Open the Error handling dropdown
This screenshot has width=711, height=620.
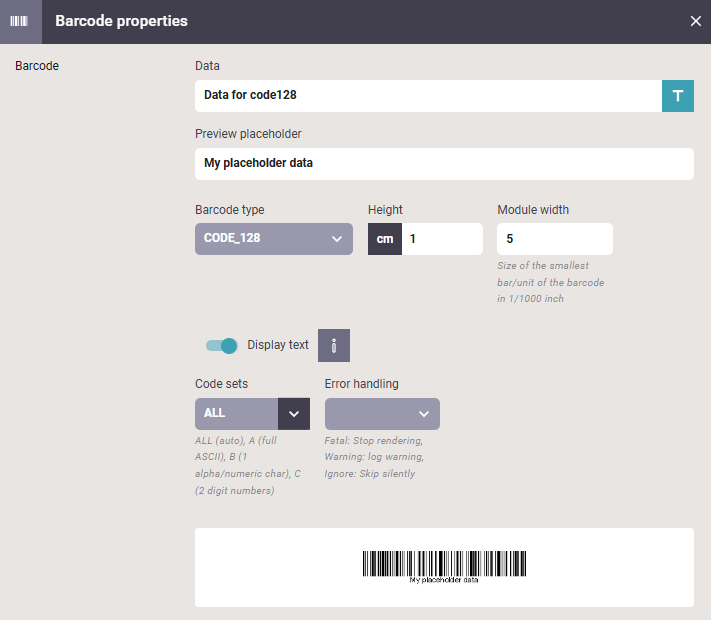(x=382, y=414)
